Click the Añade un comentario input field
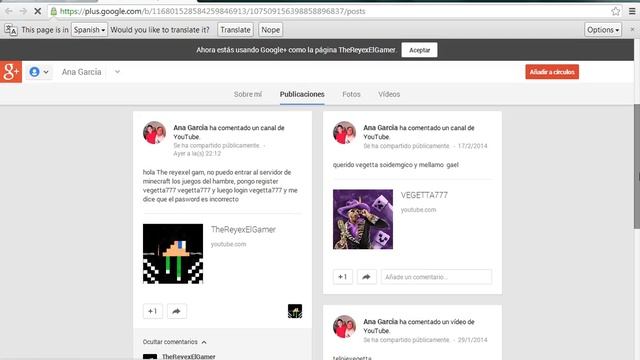Viewport: 640px width, 360px height. 436,277
